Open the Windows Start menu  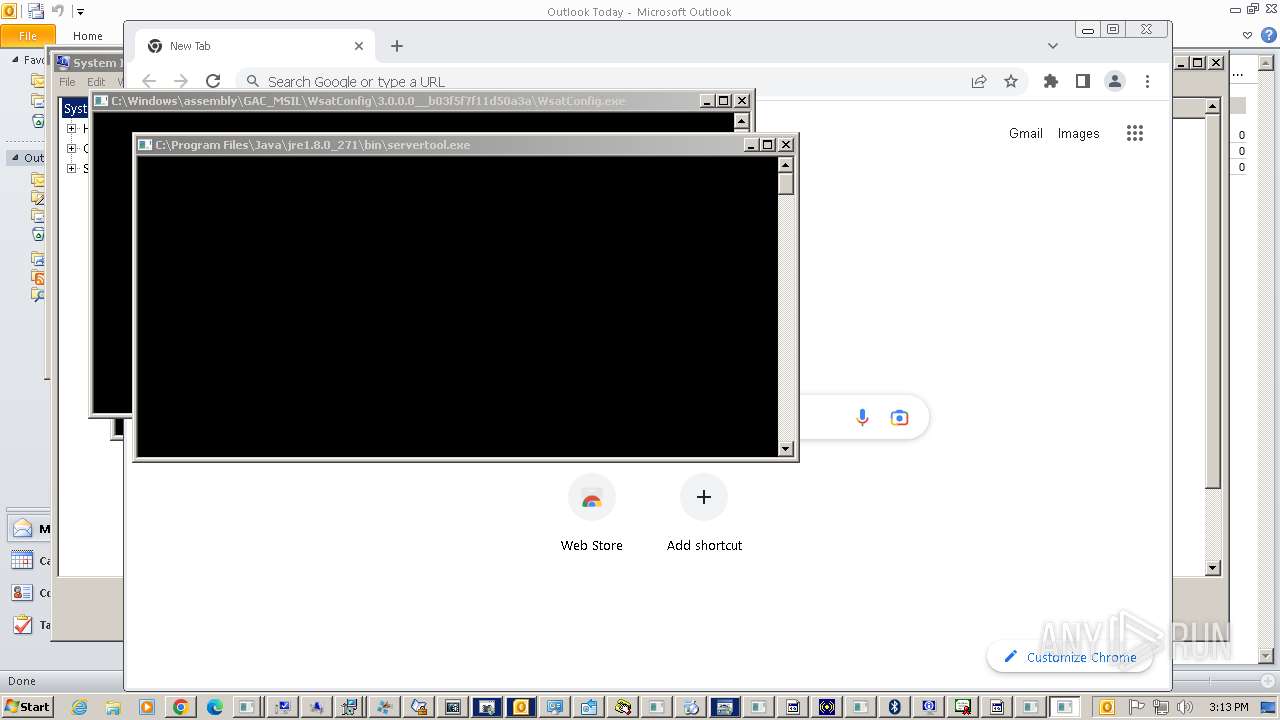tap(27, 707)
